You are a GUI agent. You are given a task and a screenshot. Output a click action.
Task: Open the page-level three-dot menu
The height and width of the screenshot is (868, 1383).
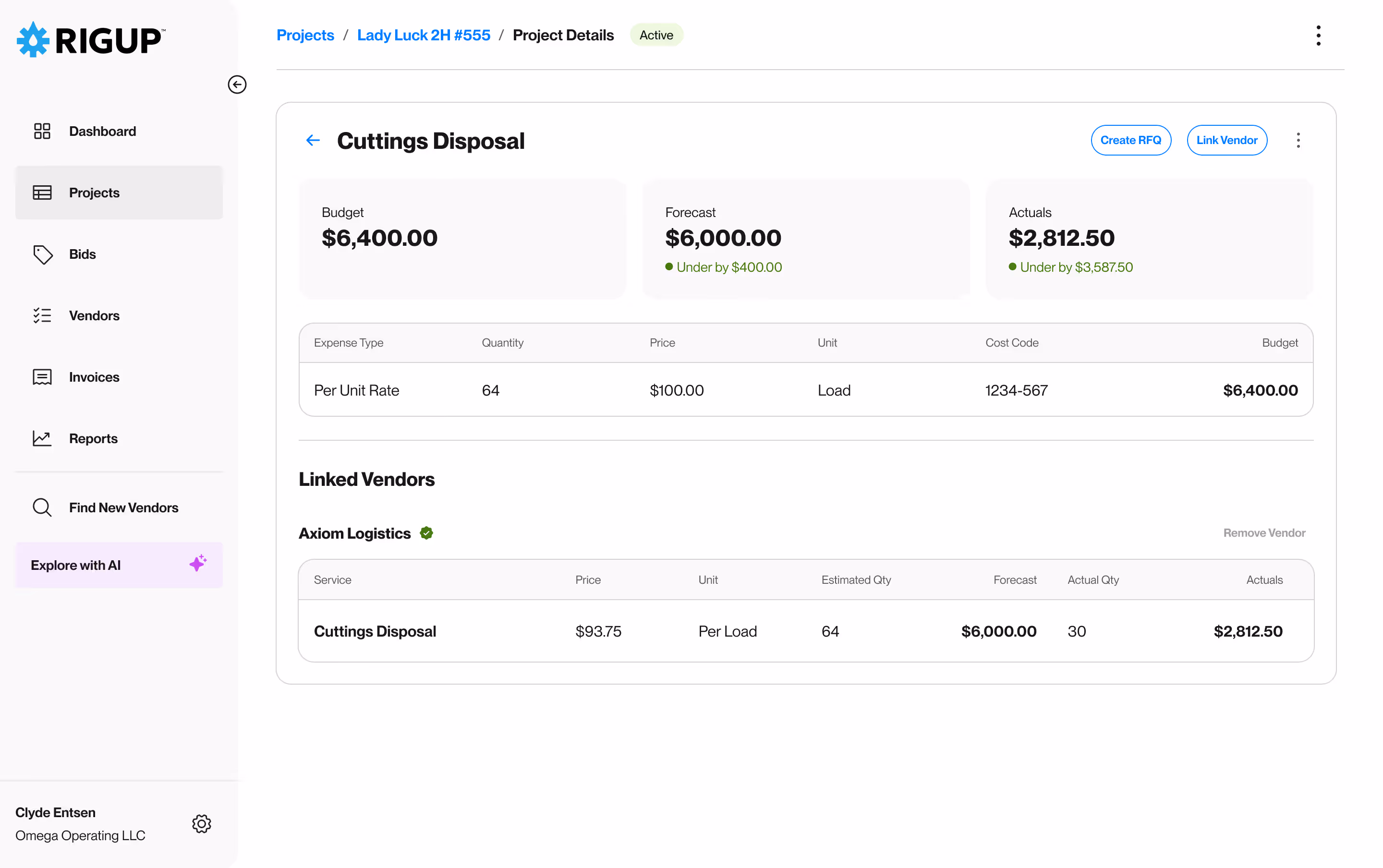coord(1318,36)
